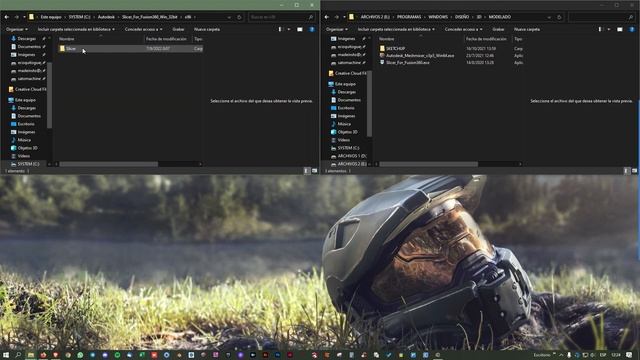Open Creative Cloud Files in left sidebar
640x360 pixels.
pyautogui.click(x=27, y=89)
